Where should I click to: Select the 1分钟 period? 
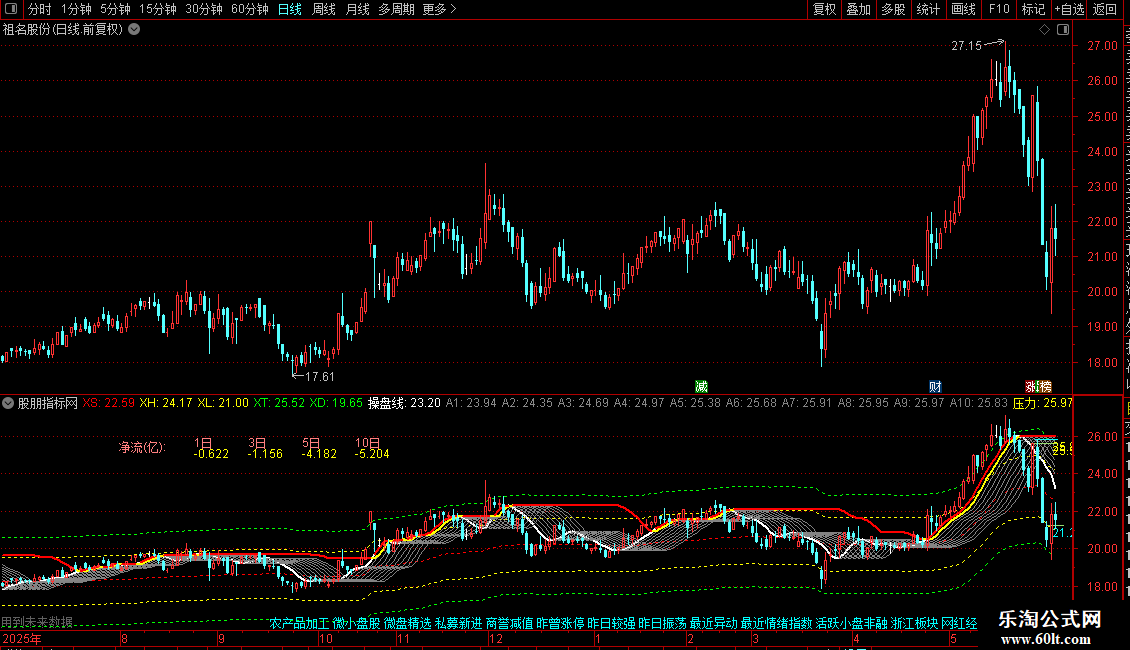[76, 9]
